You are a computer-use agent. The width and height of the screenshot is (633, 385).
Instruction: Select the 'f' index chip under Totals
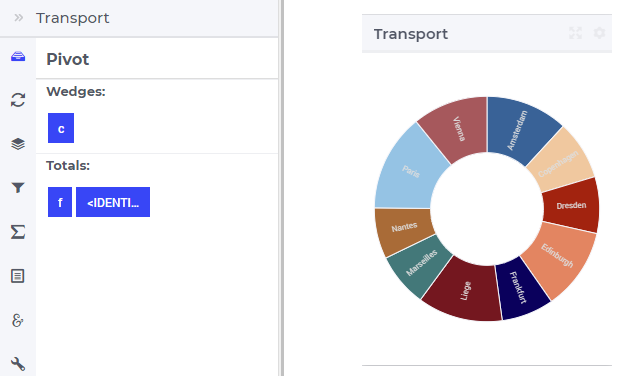60,202
